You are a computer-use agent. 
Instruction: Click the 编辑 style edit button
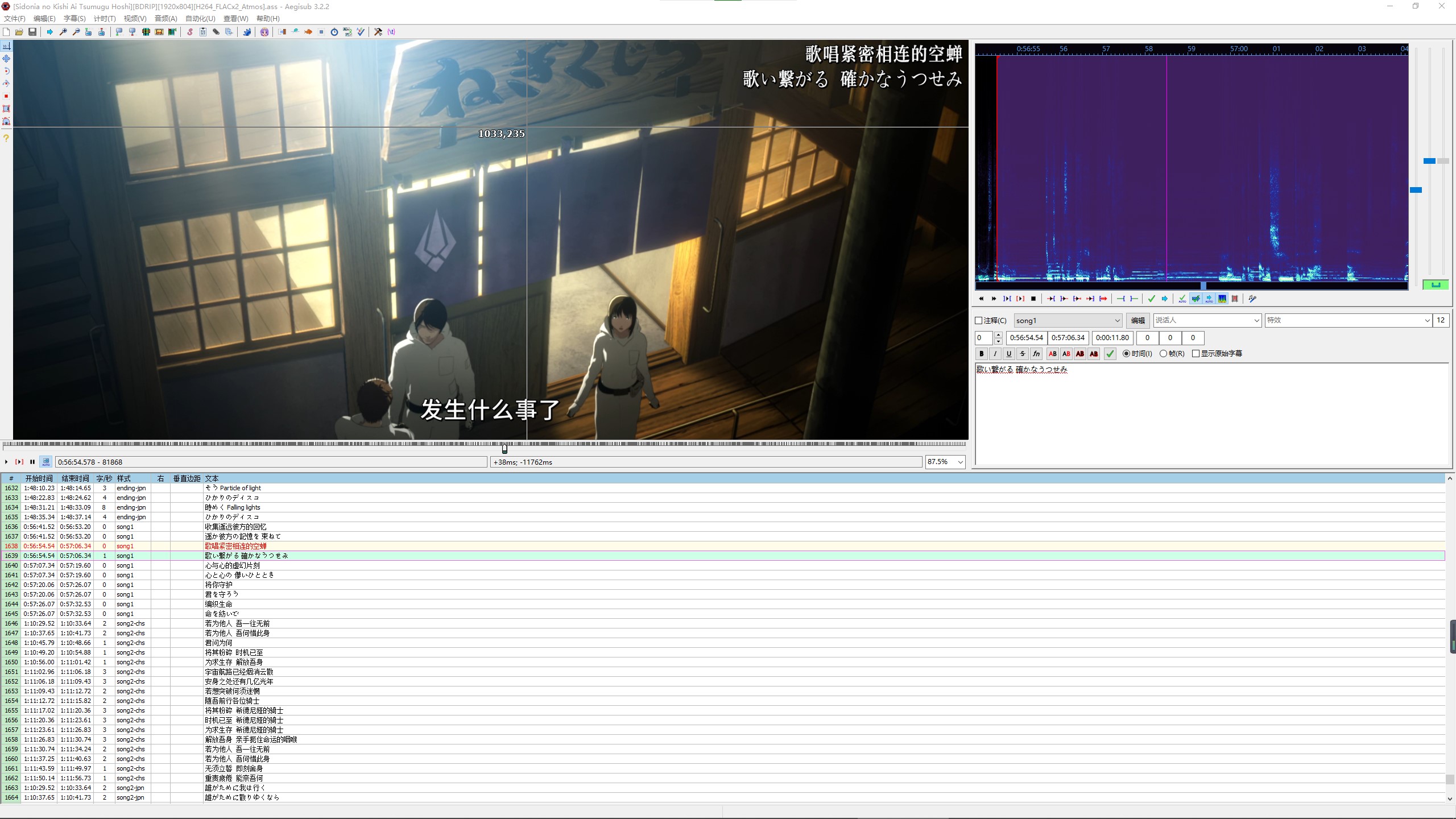pyautogui.click(x=1137, y=320)
